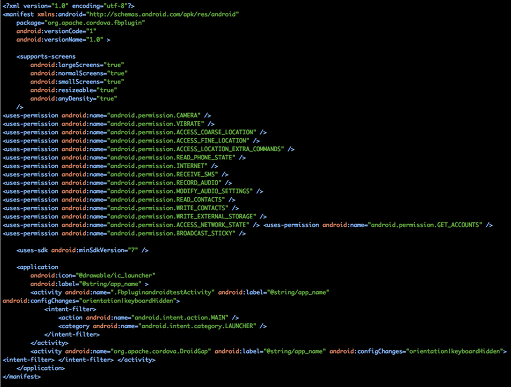The width and height of the screenshot is (511, 387).
Task: Click the indented closing intent-filter tag
Action: [72, 335]
